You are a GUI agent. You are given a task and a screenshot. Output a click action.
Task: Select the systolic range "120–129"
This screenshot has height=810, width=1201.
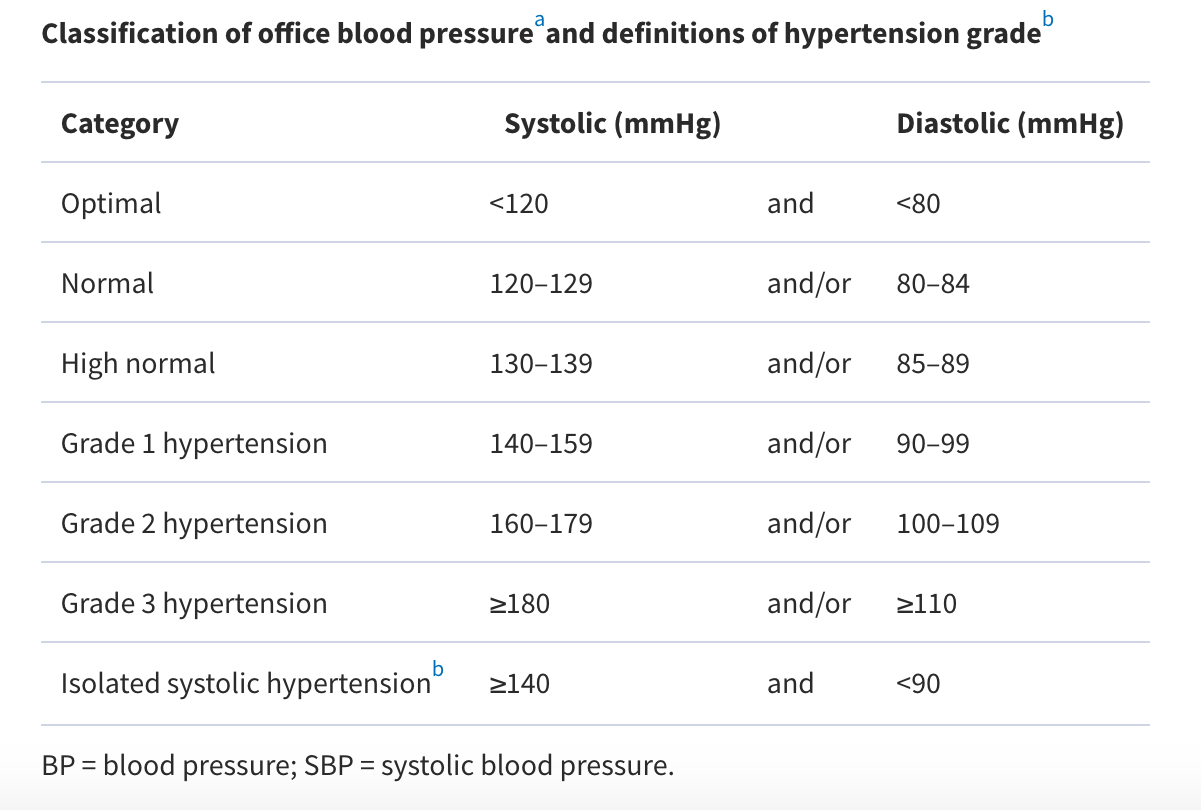coord(541,284)
